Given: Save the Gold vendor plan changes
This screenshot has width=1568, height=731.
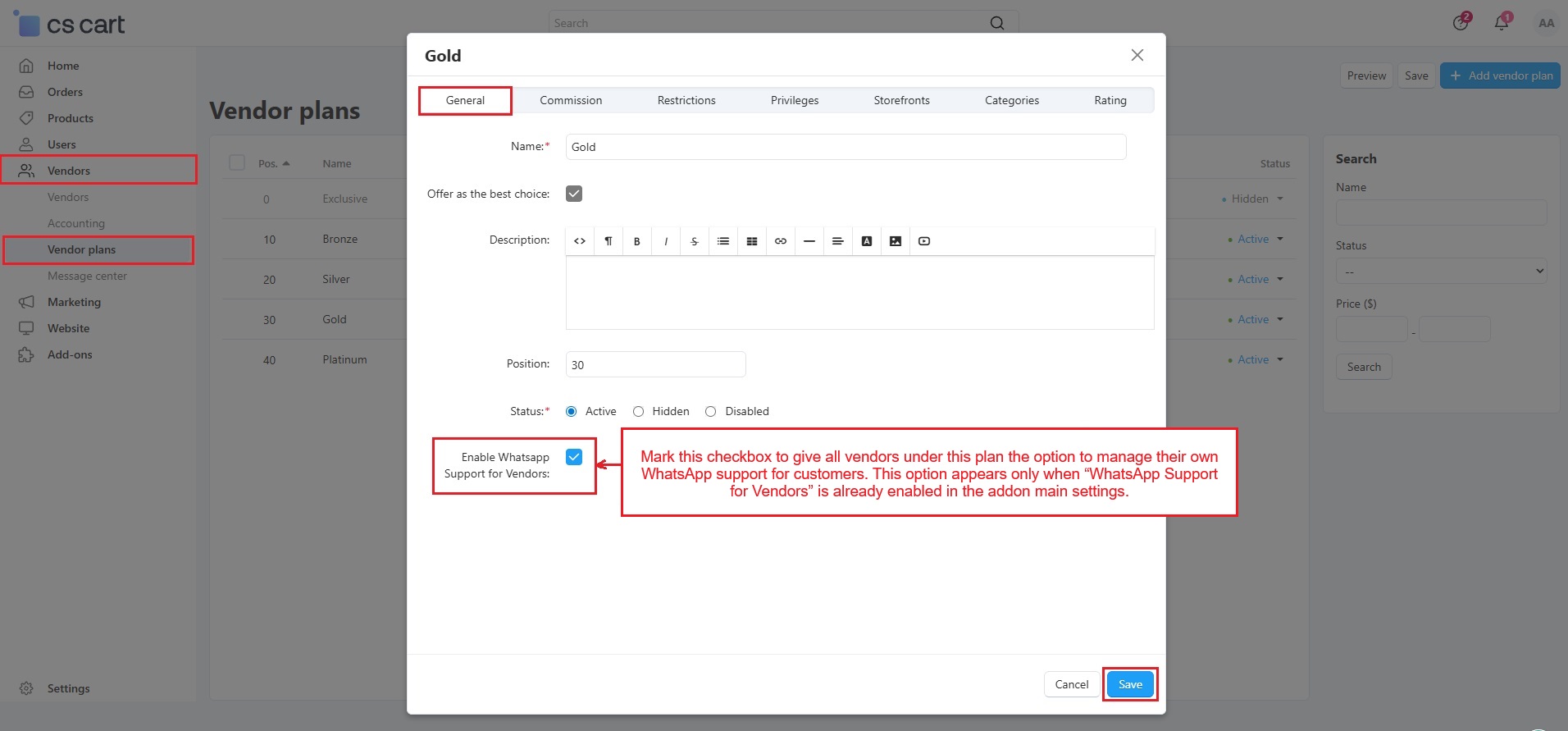Looking at the screenshot, I should pos(1130,684).
